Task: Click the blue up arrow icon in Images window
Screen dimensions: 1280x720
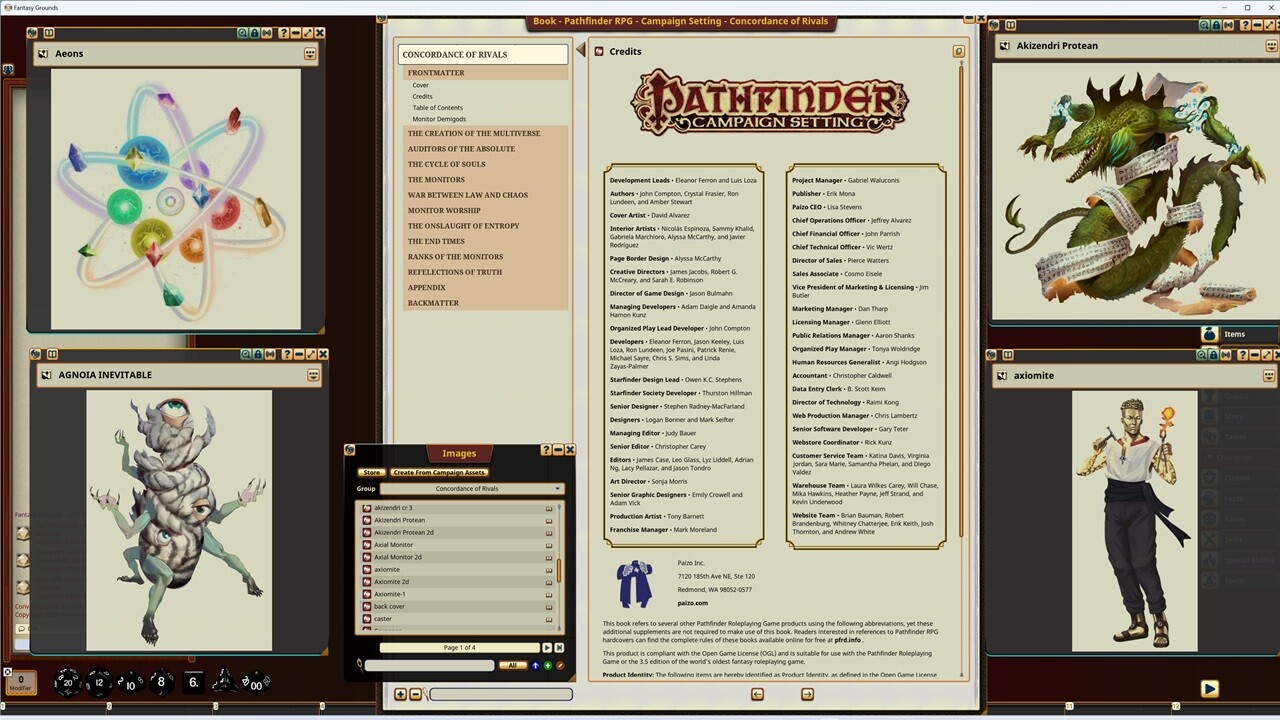Action: 536,666
